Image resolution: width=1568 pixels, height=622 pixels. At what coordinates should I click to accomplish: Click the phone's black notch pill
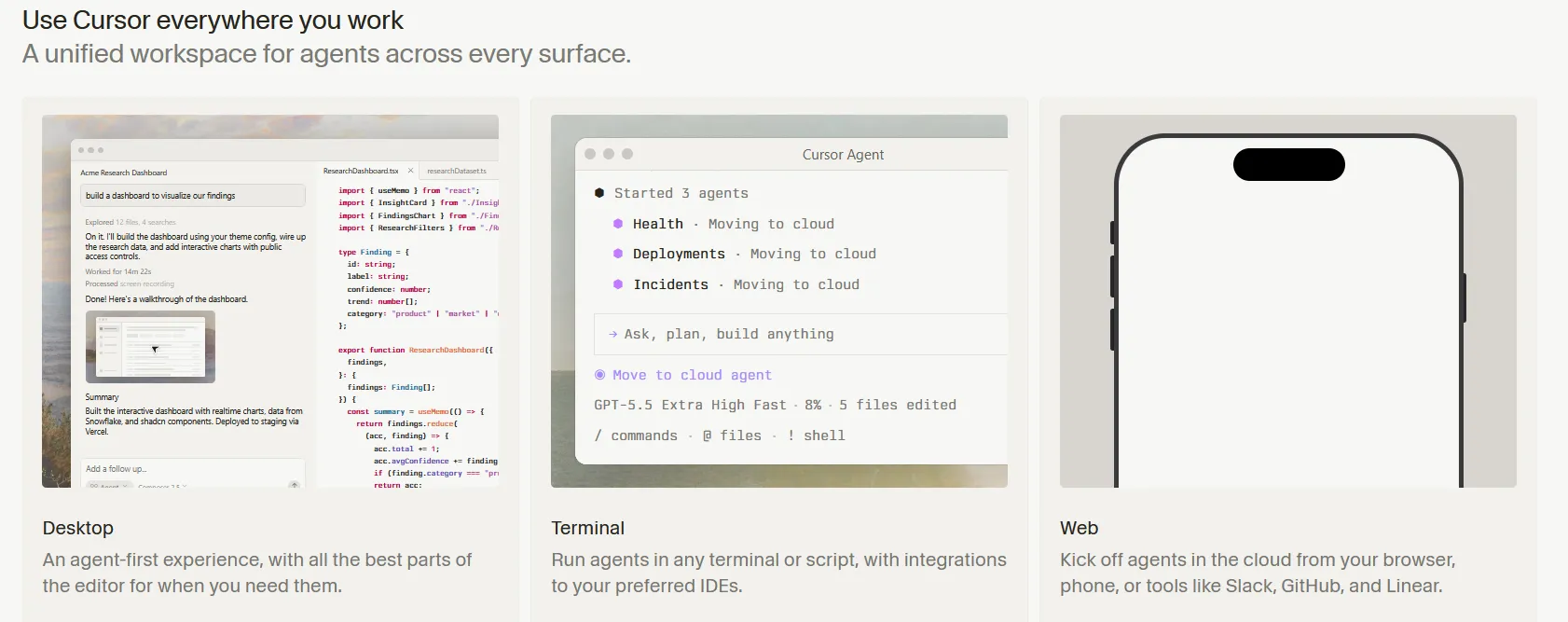coord(1288,165)
